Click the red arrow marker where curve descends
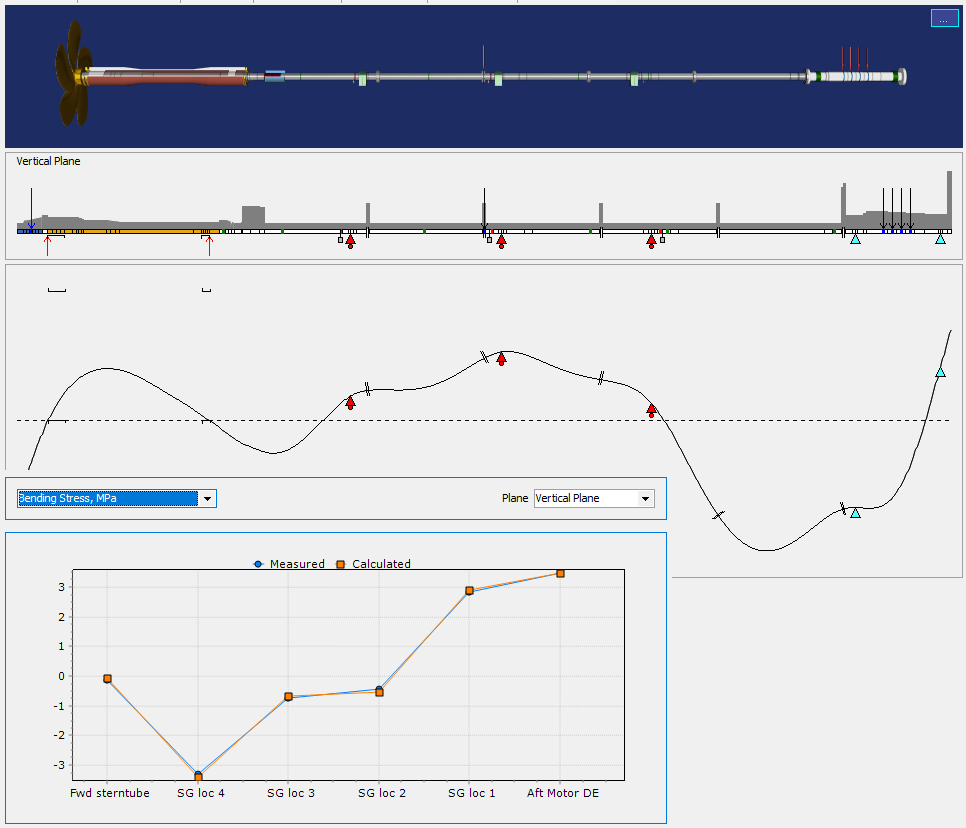The height and width of the screenshot is (828, 966). (651, 409)
